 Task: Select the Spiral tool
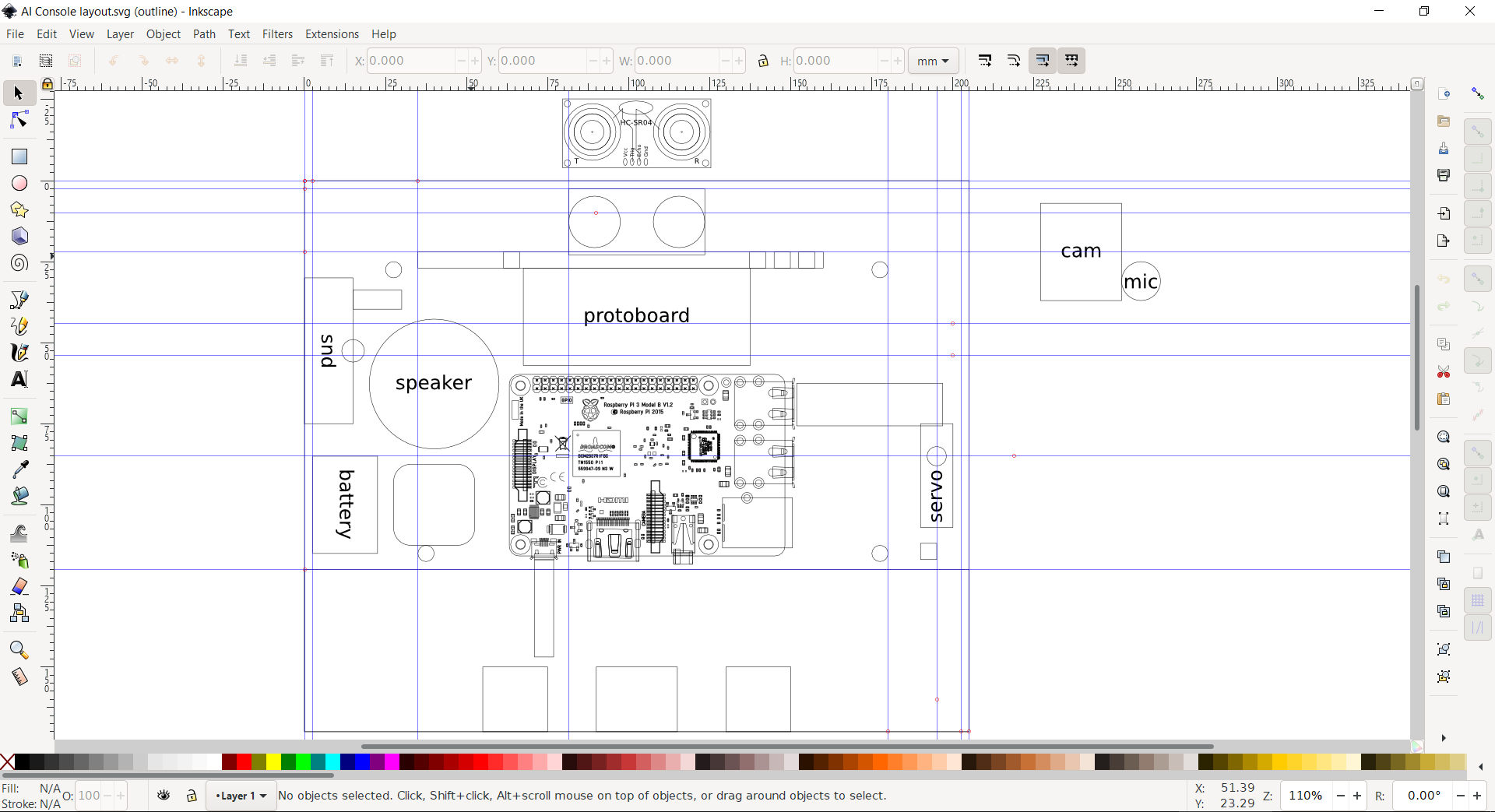click(19, 263)
